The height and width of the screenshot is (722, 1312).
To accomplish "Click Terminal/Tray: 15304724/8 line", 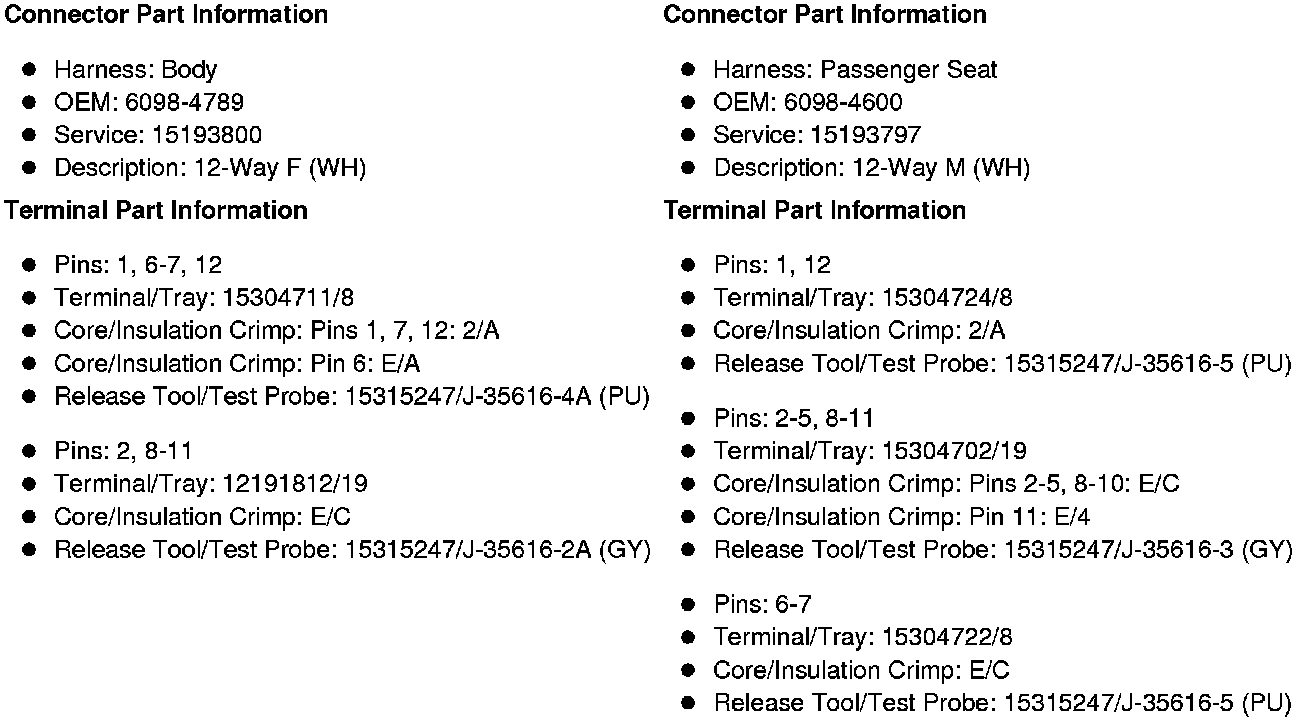I will [863, 298].
